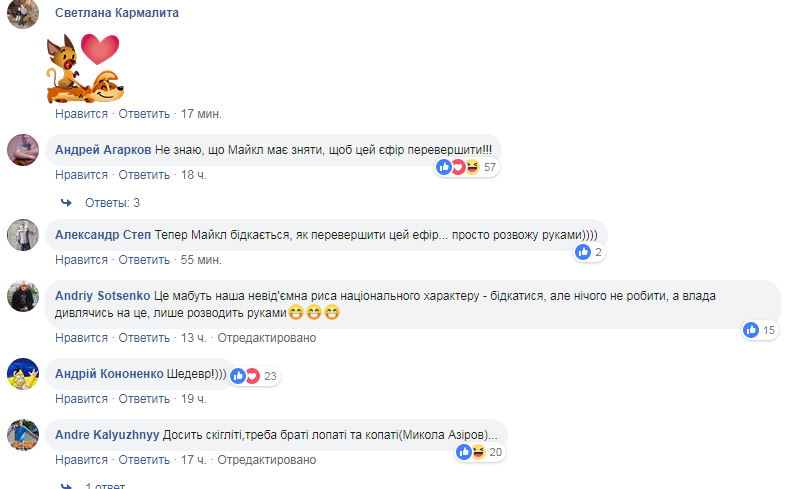The width and height of the screenshot is (804, 489).
Task: Like Светлана Кармалита's sticker comment
Action: coord(81,114)
